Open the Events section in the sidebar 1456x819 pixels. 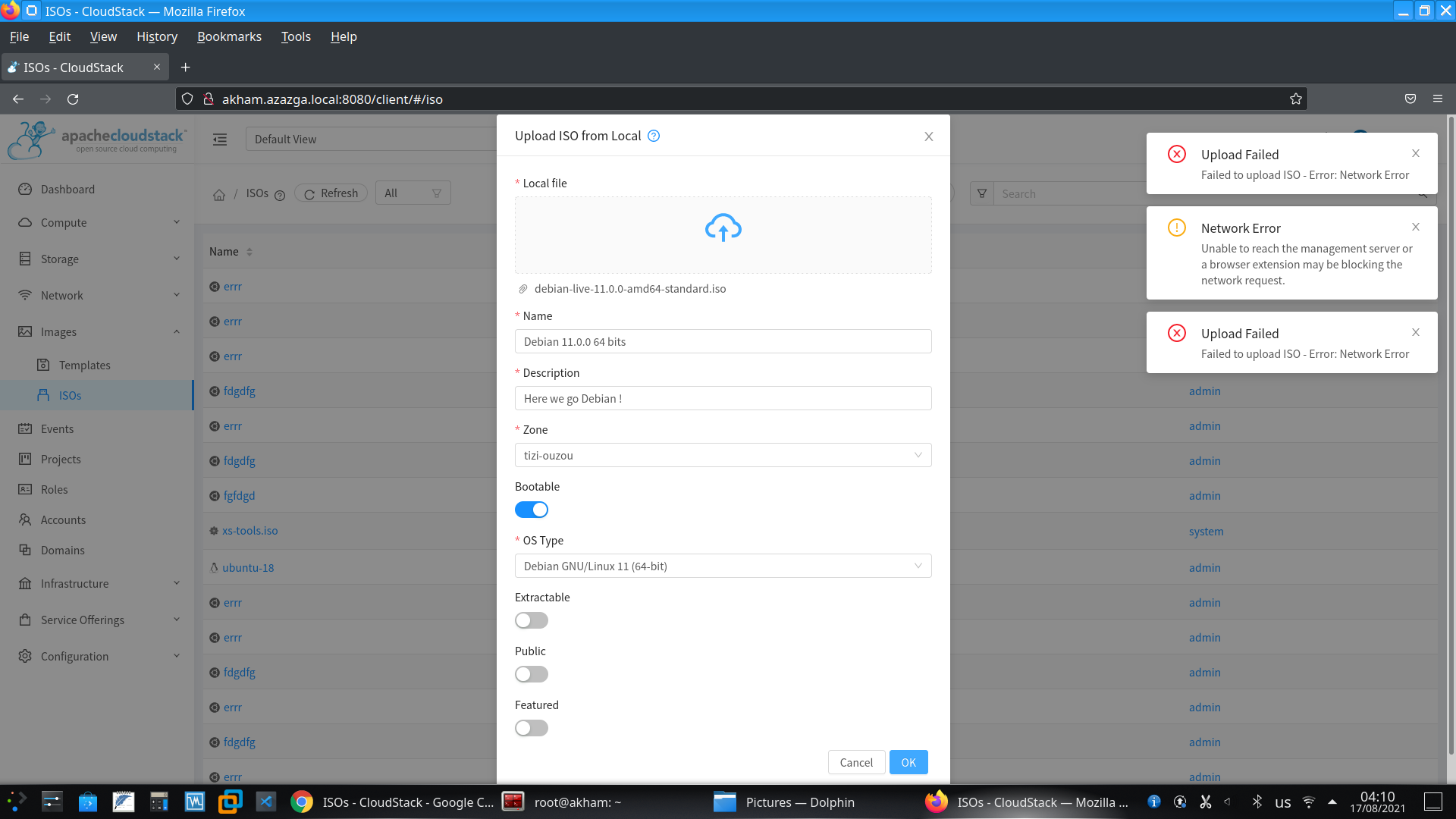tap(58, 428)
